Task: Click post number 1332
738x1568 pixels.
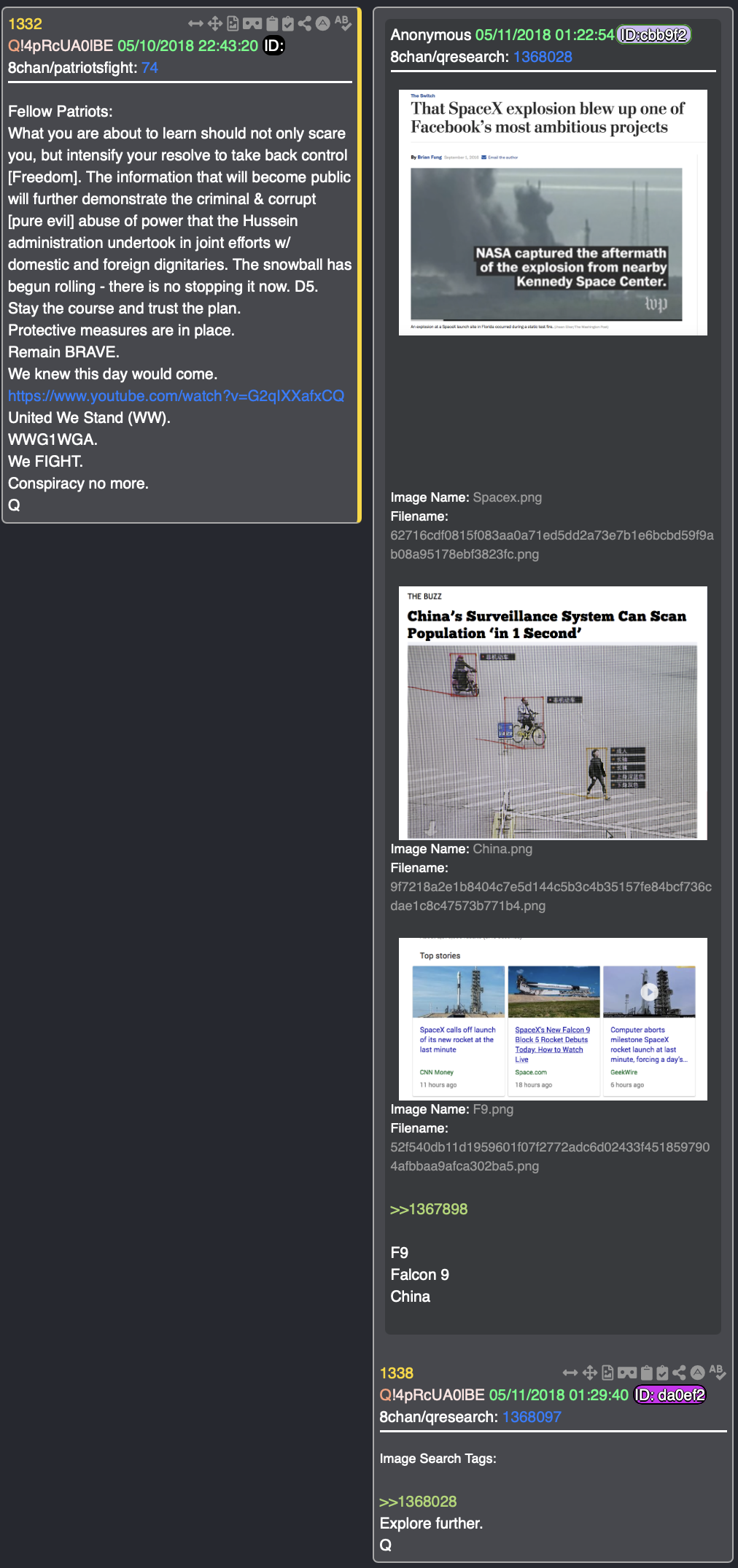Action: [25, 24]
